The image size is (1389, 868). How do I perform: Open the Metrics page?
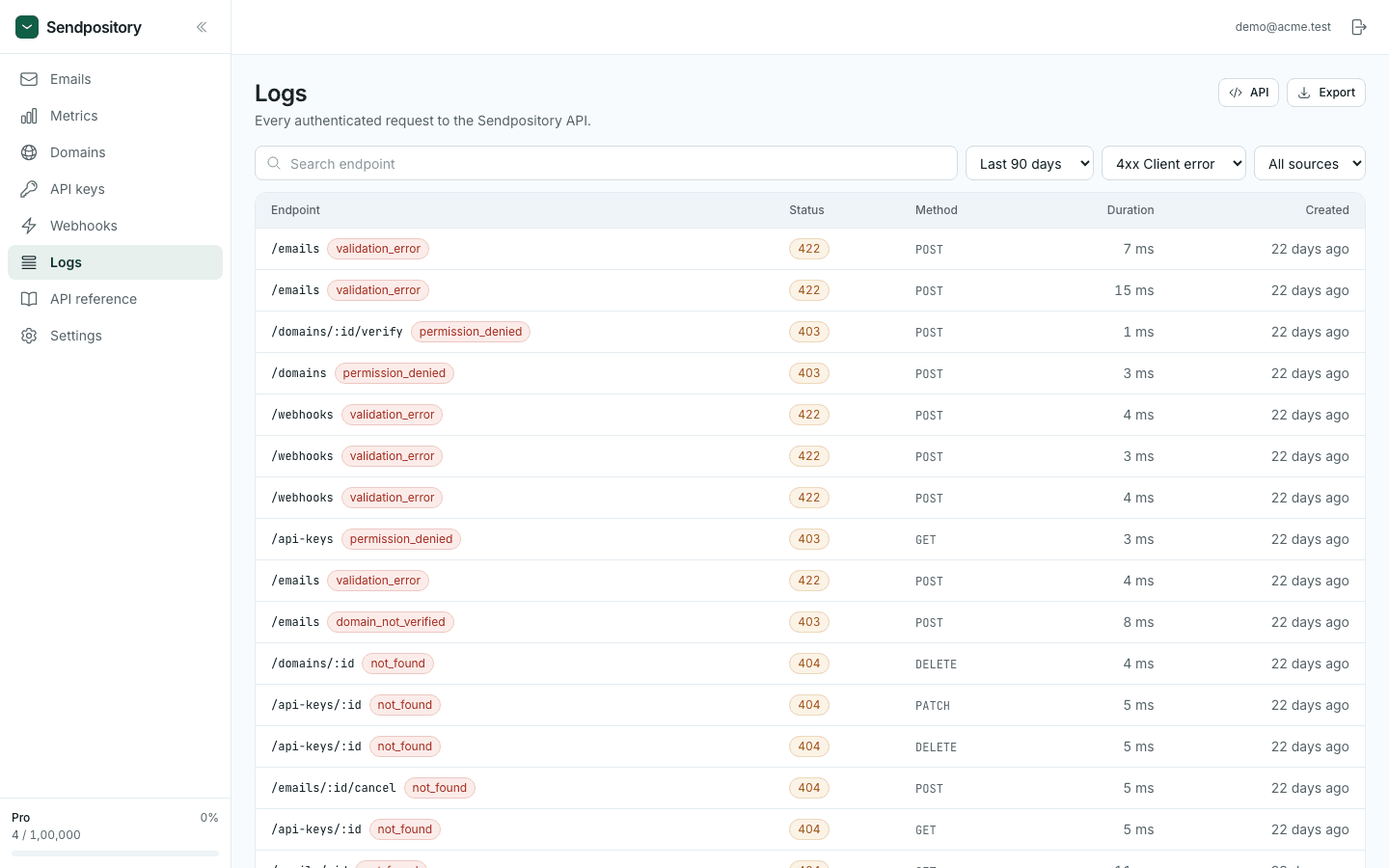point(115,116)
